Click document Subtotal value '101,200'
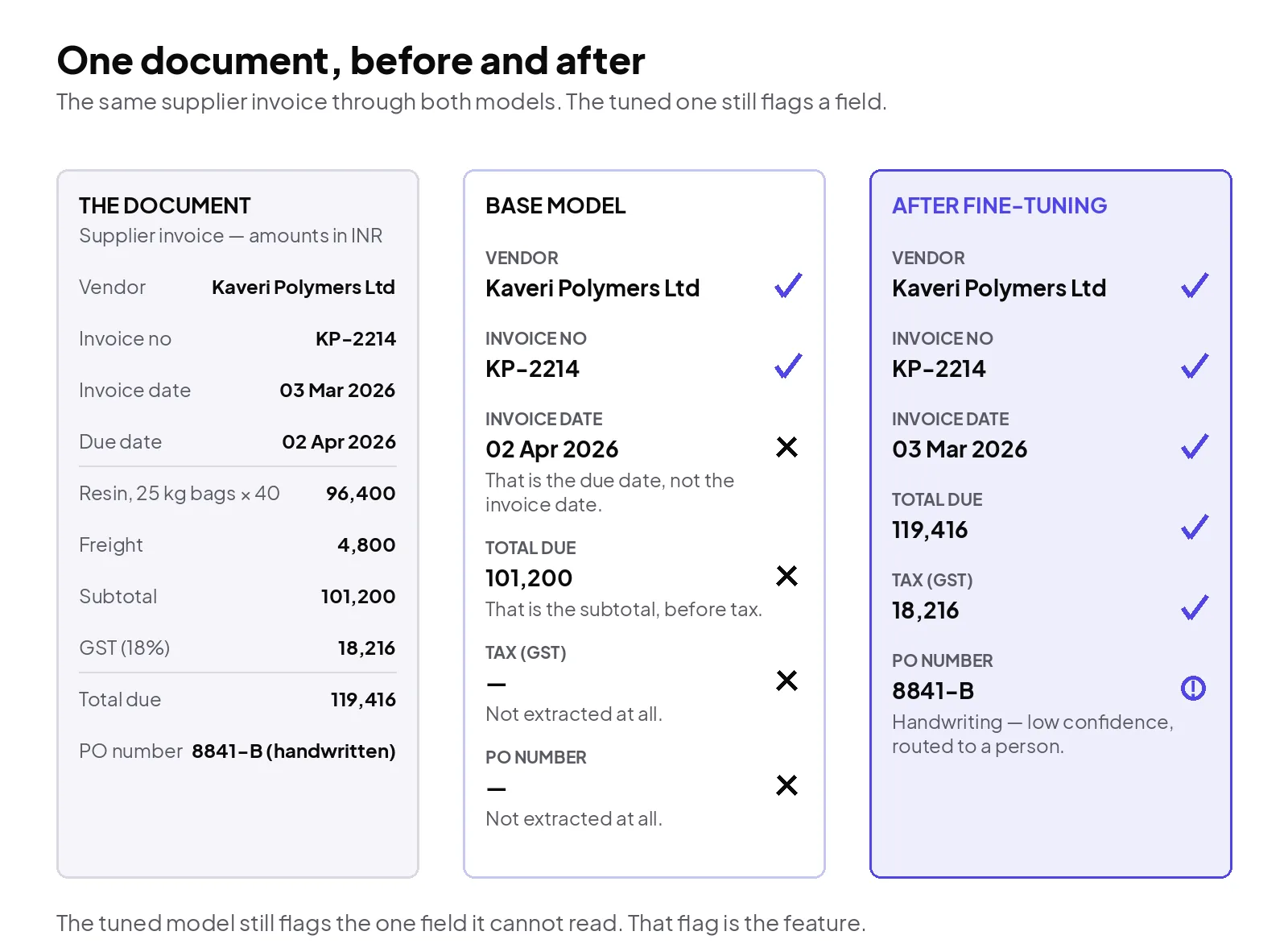 tap(358, 597)
